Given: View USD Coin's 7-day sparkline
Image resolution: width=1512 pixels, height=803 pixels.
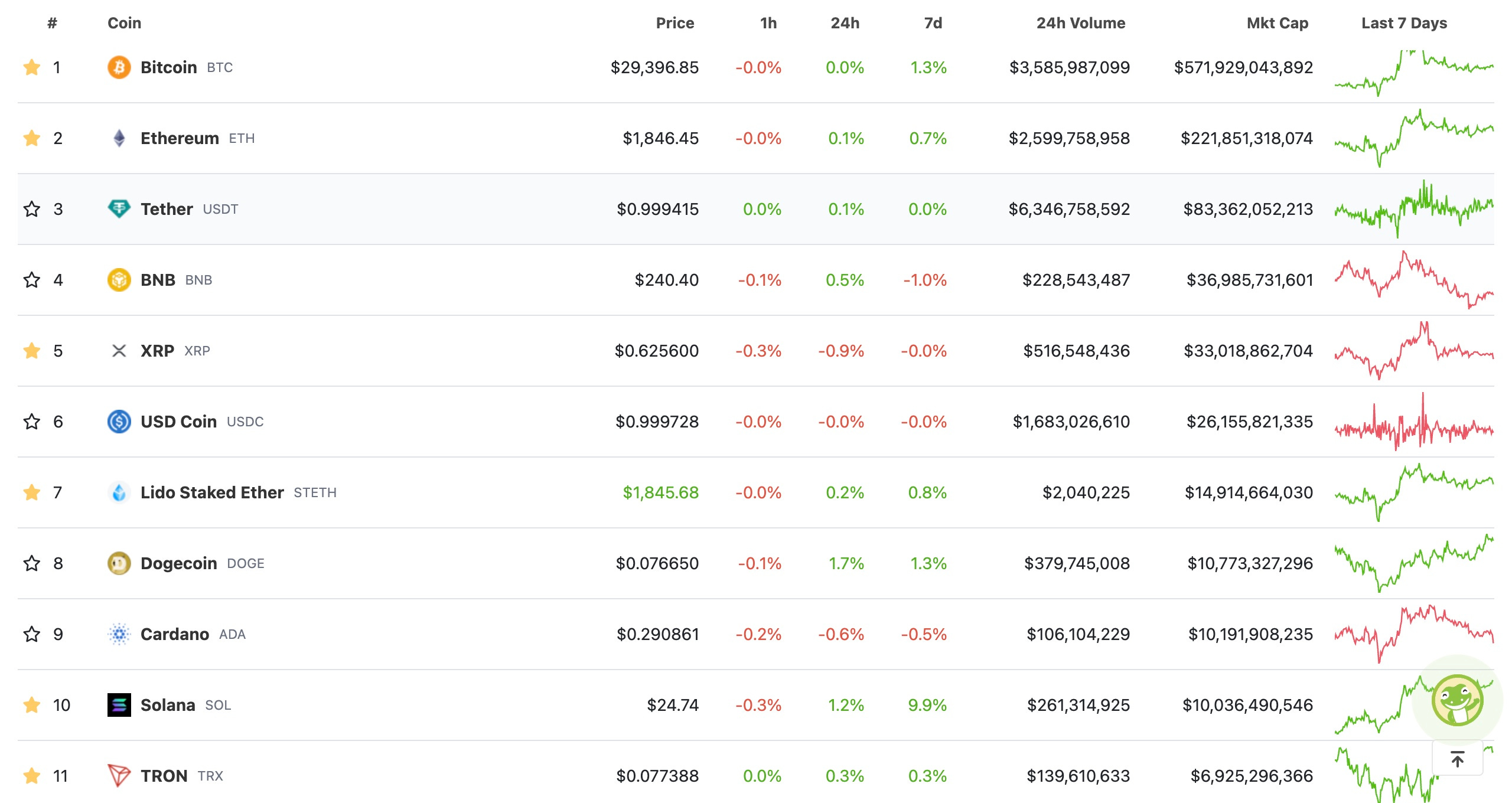Looking at the screenshot, I should tap(1414, 422).
